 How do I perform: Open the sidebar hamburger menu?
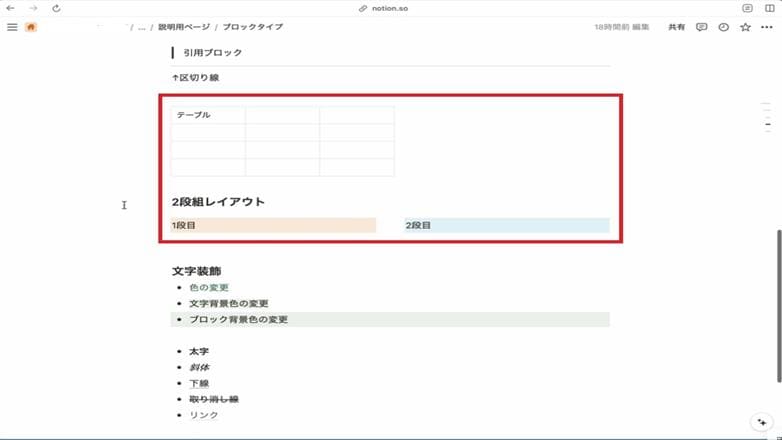(x=12, y=27)
